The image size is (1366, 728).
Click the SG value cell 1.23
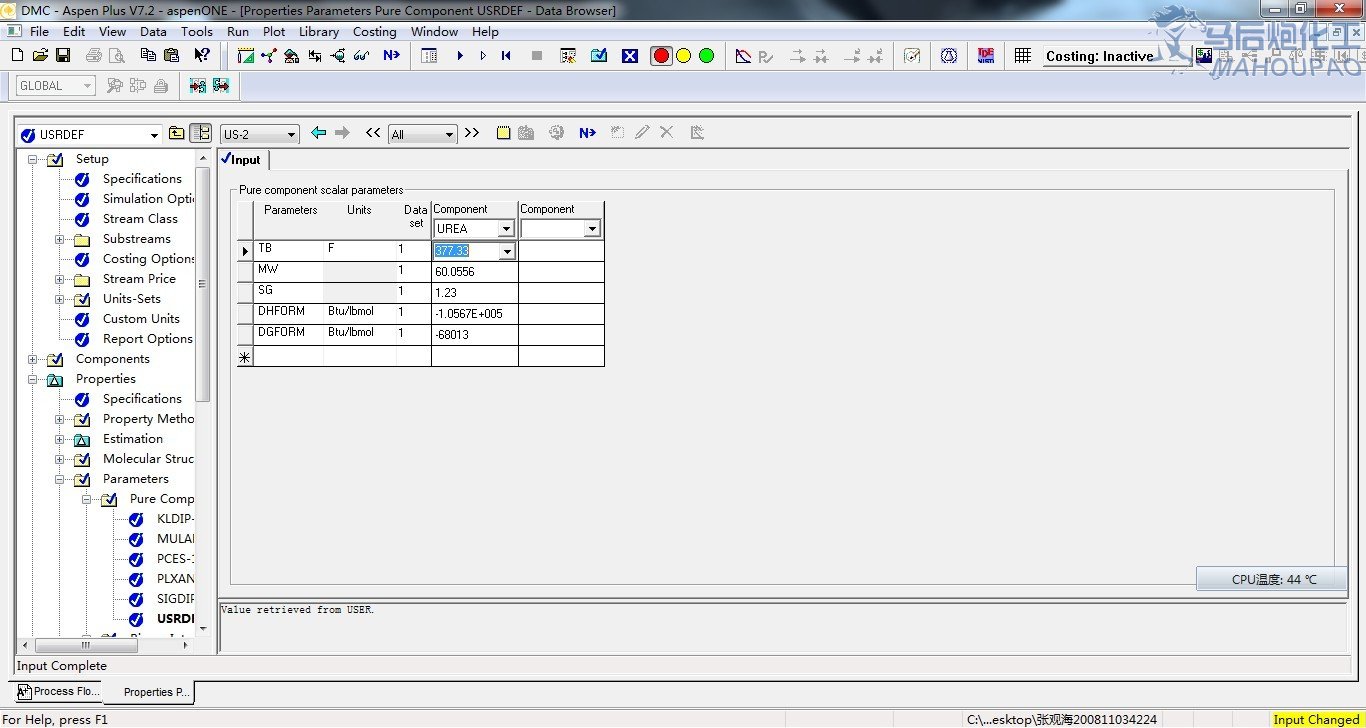[x=474, y=293]
